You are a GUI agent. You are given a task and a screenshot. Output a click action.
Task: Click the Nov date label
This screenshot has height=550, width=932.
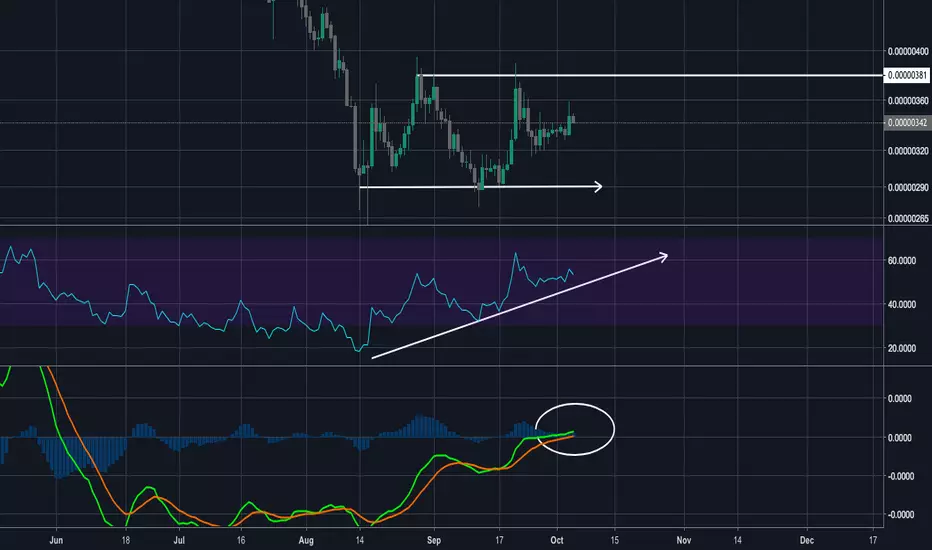click(684, 540)
